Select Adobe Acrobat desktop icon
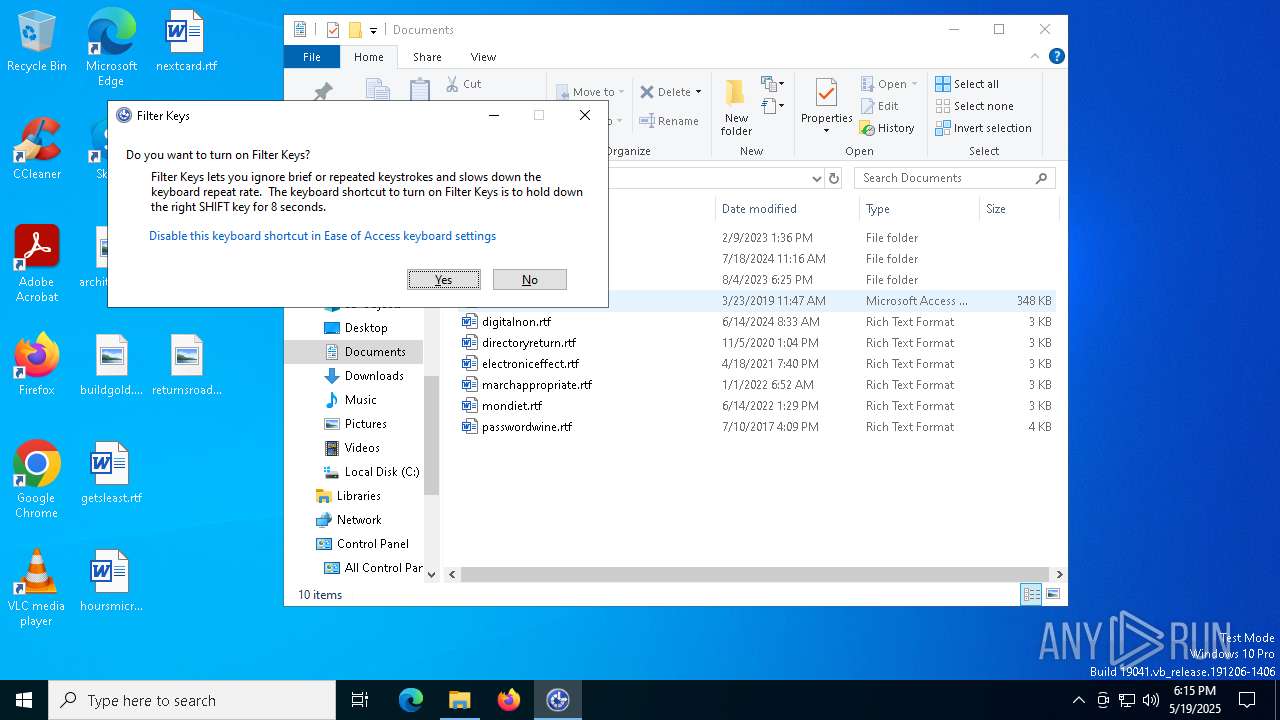Screen dimensions: 1280x720 (x=37, y=264)
